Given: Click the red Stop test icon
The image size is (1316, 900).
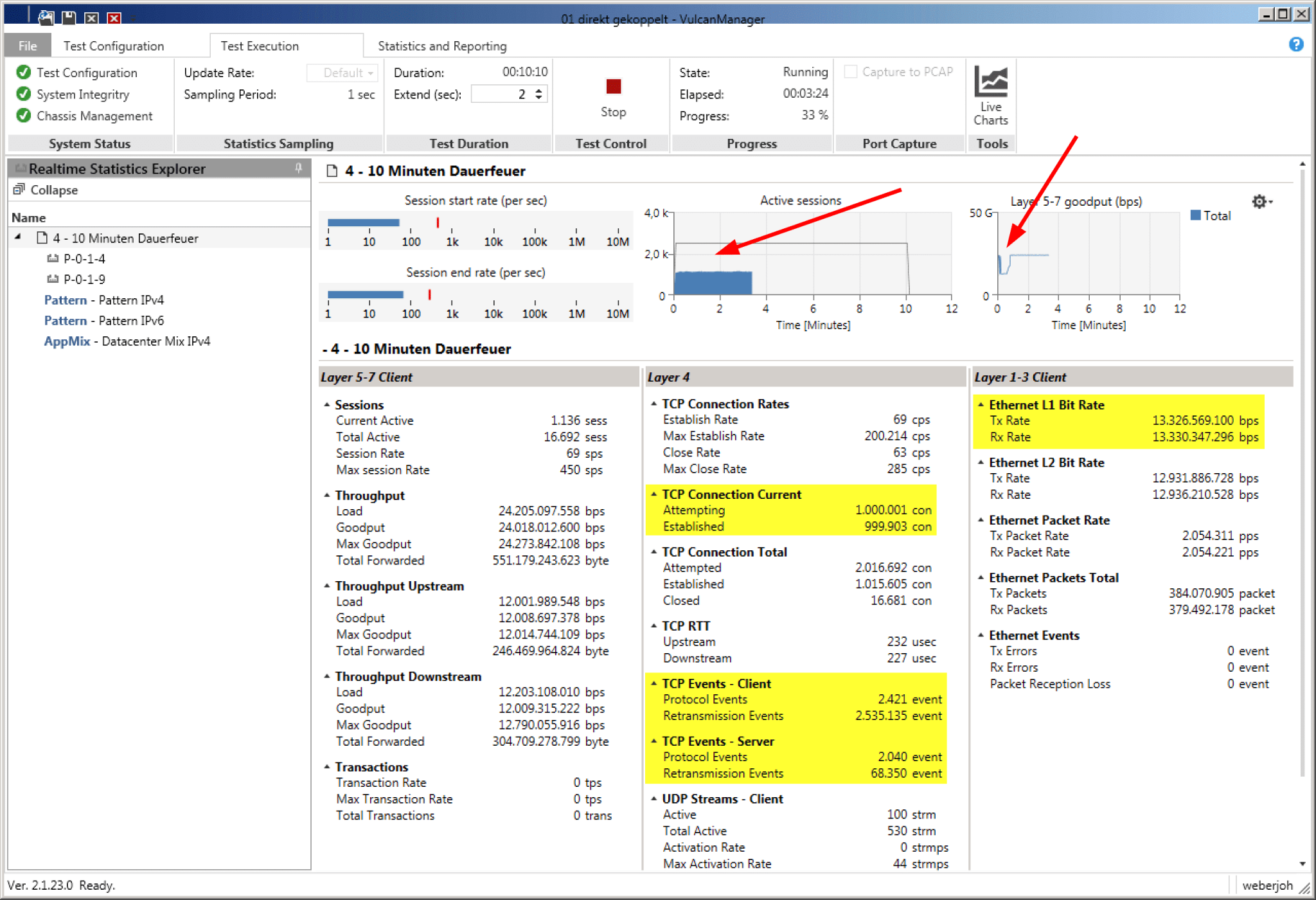Looking at the screenshot, I should pyautogui.click(x=613, y=86).
